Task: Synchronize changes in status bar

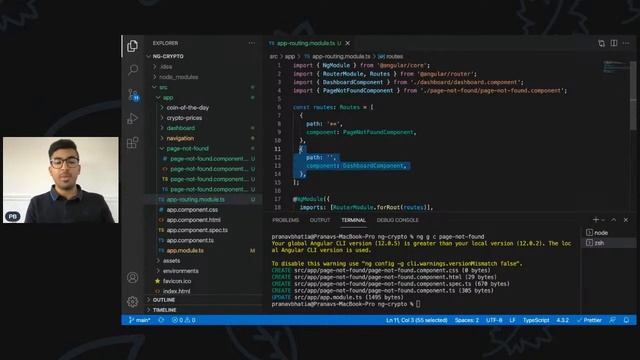Action: [x=161, y=320]
